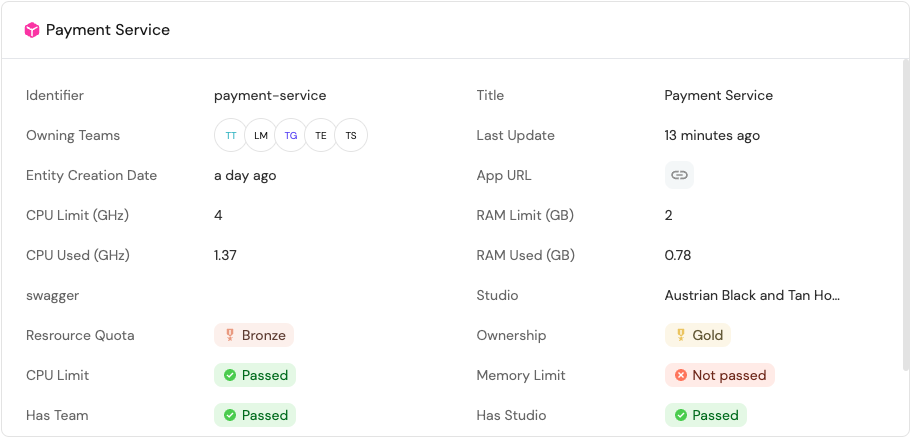Select the TS owning team avatar
Viewport: 911px width, 438px height.
coord(351,135)
